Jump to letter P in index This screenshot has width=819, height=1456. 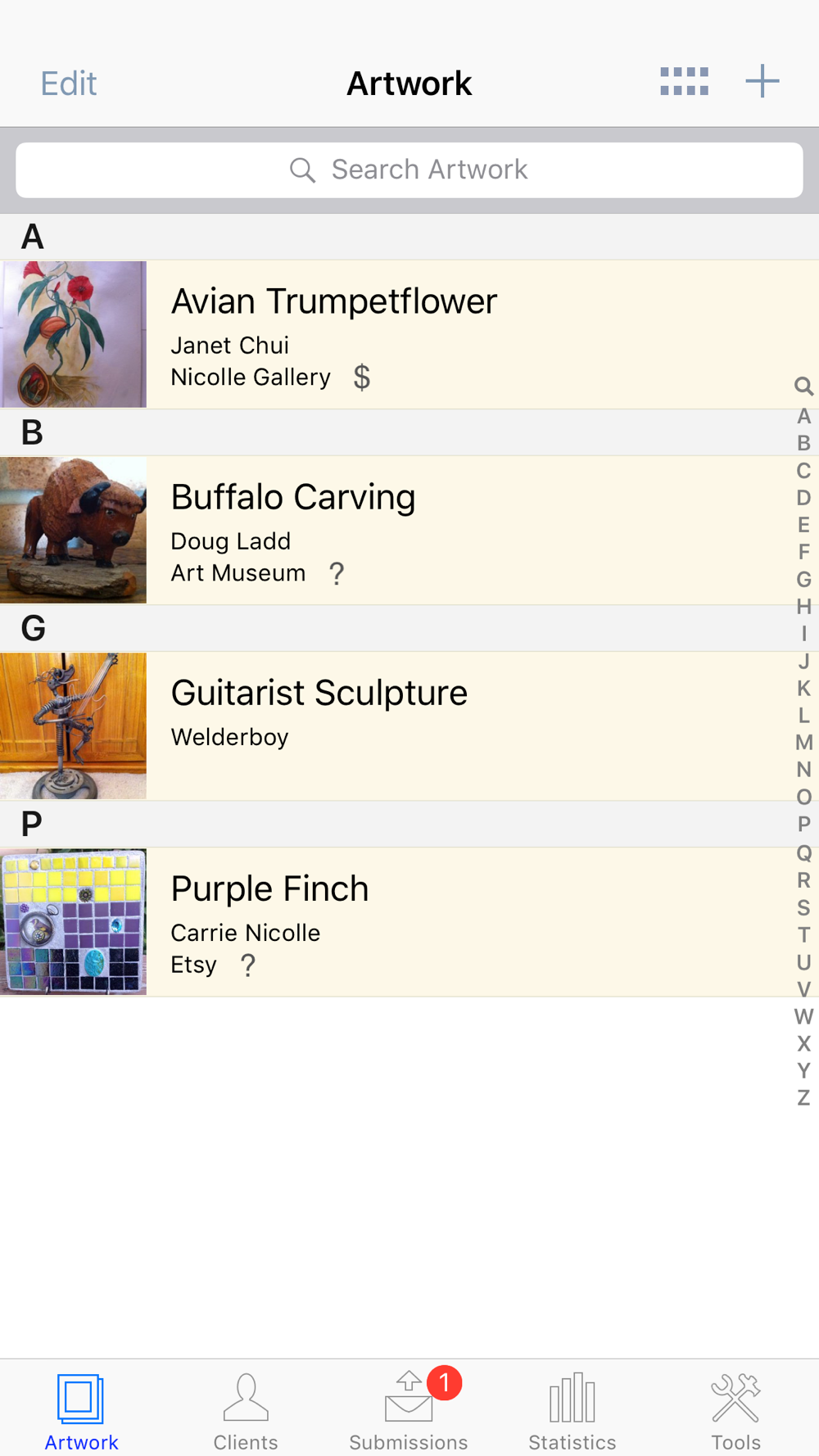pyautogui.click(x=803, y=824)
